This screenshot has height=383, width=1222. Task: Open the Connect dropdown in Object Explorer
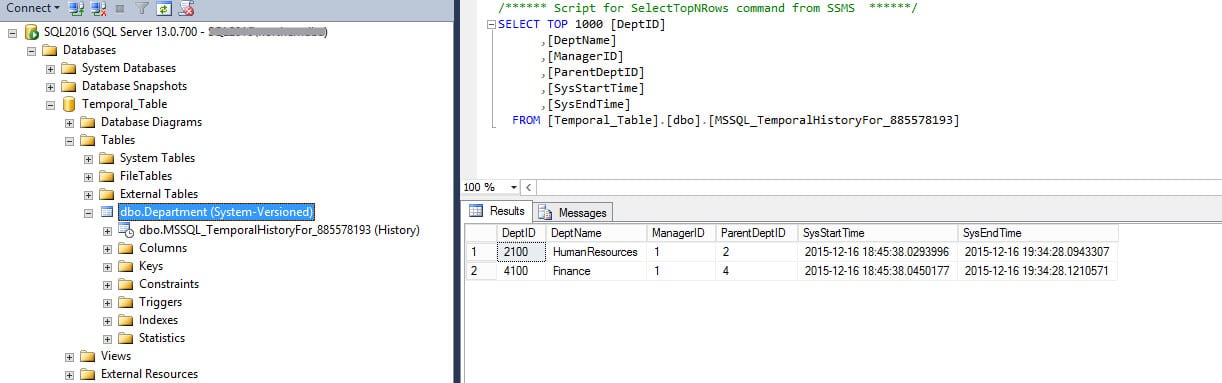(33, 7)
